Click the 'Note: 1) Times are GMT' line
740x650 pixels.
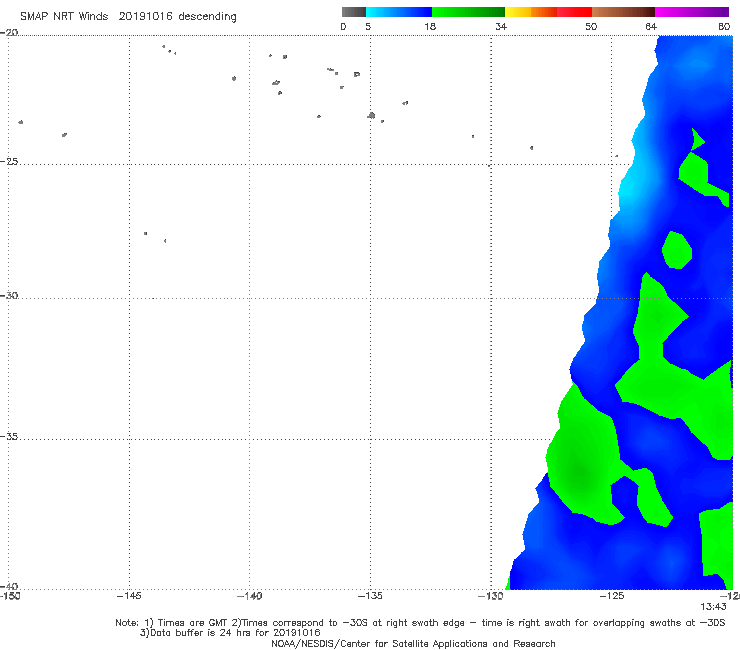(420, 623)
